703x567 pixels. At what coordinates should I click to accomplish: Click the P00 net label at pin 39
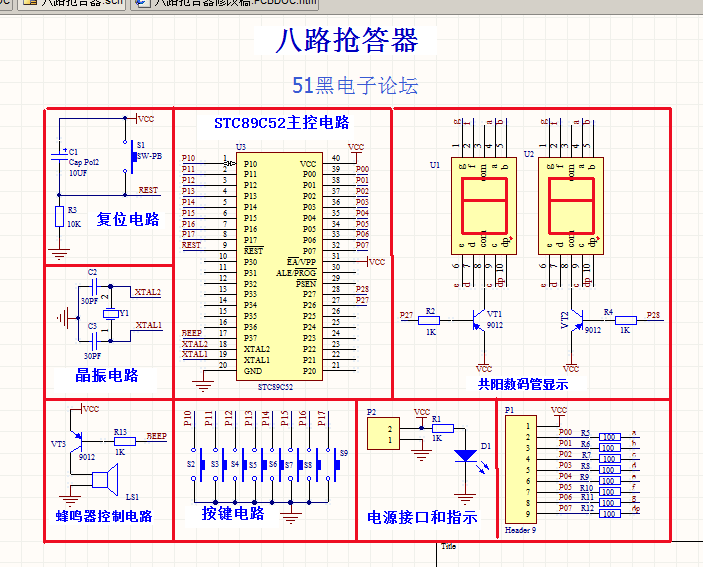click(x=362, y=169)
